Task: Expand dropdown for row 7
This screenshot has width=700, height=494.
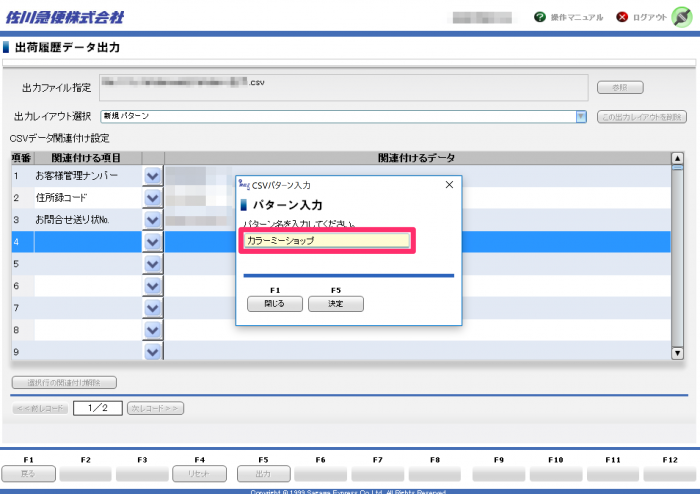Action: 153,308
